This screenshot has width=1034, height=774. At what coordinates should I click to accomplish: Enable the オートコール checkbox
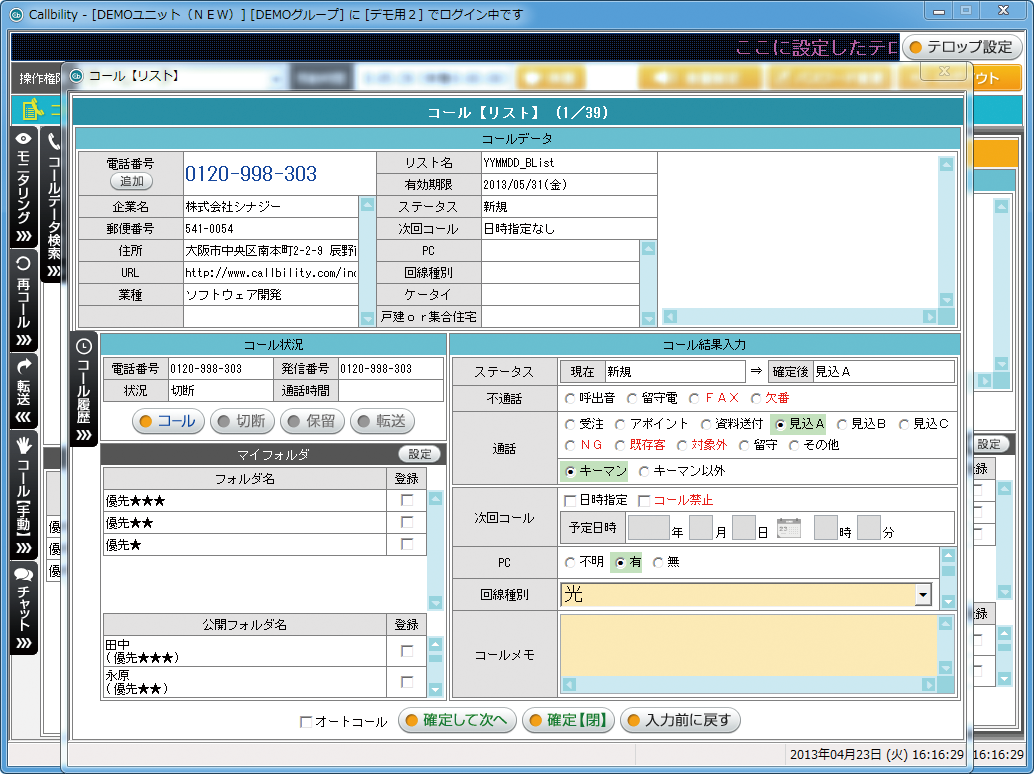305,722
